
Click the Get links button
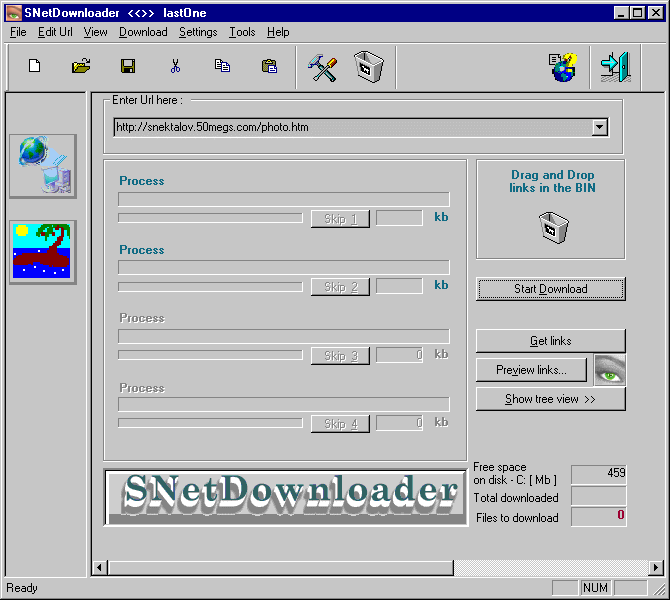[x=550, y=341]
